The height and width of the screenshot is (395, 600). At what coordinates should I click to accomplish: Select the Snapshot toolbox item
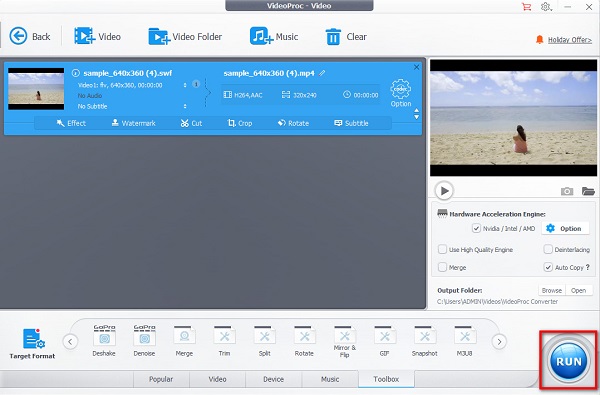pyautogui.click(x=424, y=341)
